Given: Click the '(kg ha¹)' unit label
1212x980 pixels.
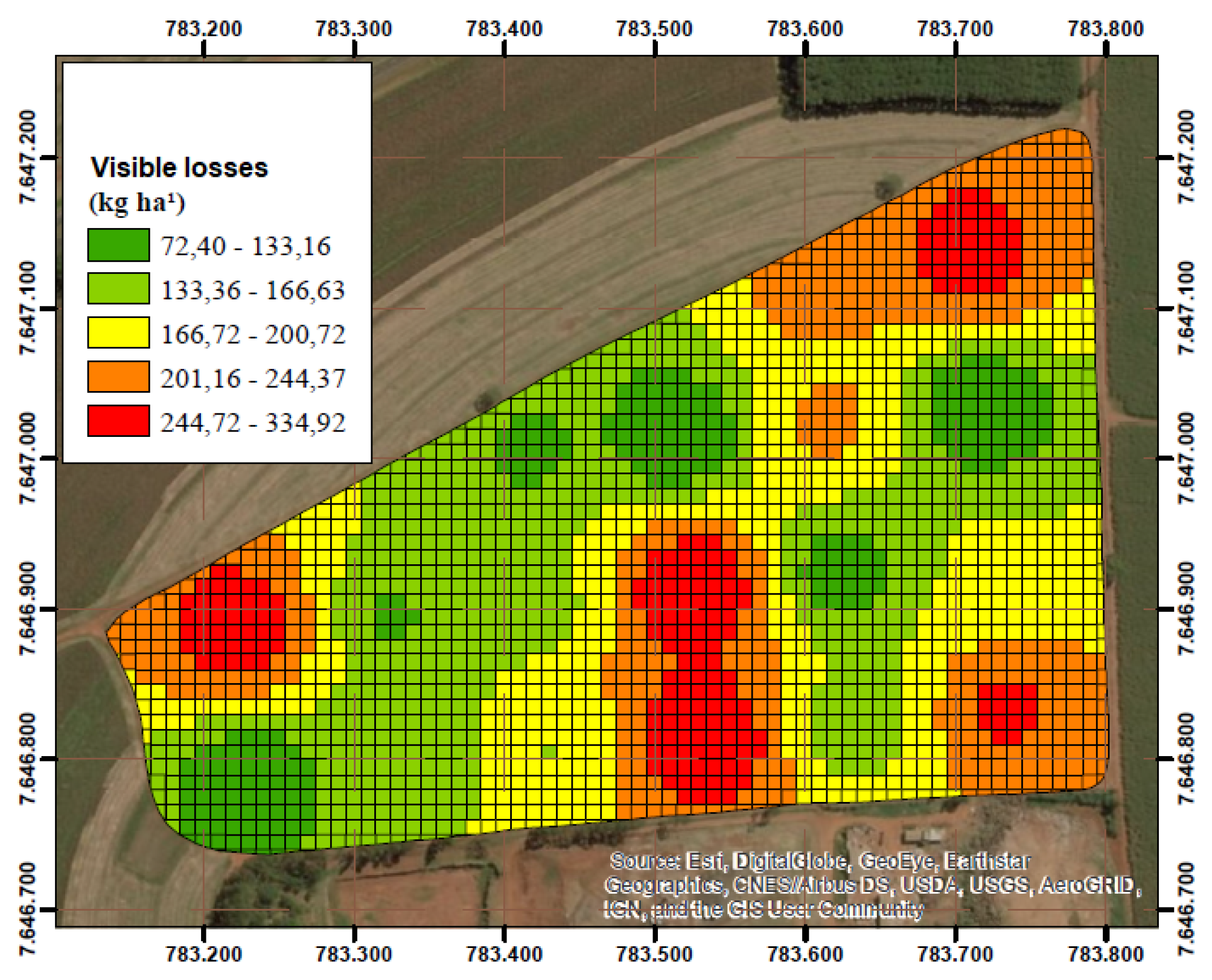Looking at the screenshot, I should 136,203.
